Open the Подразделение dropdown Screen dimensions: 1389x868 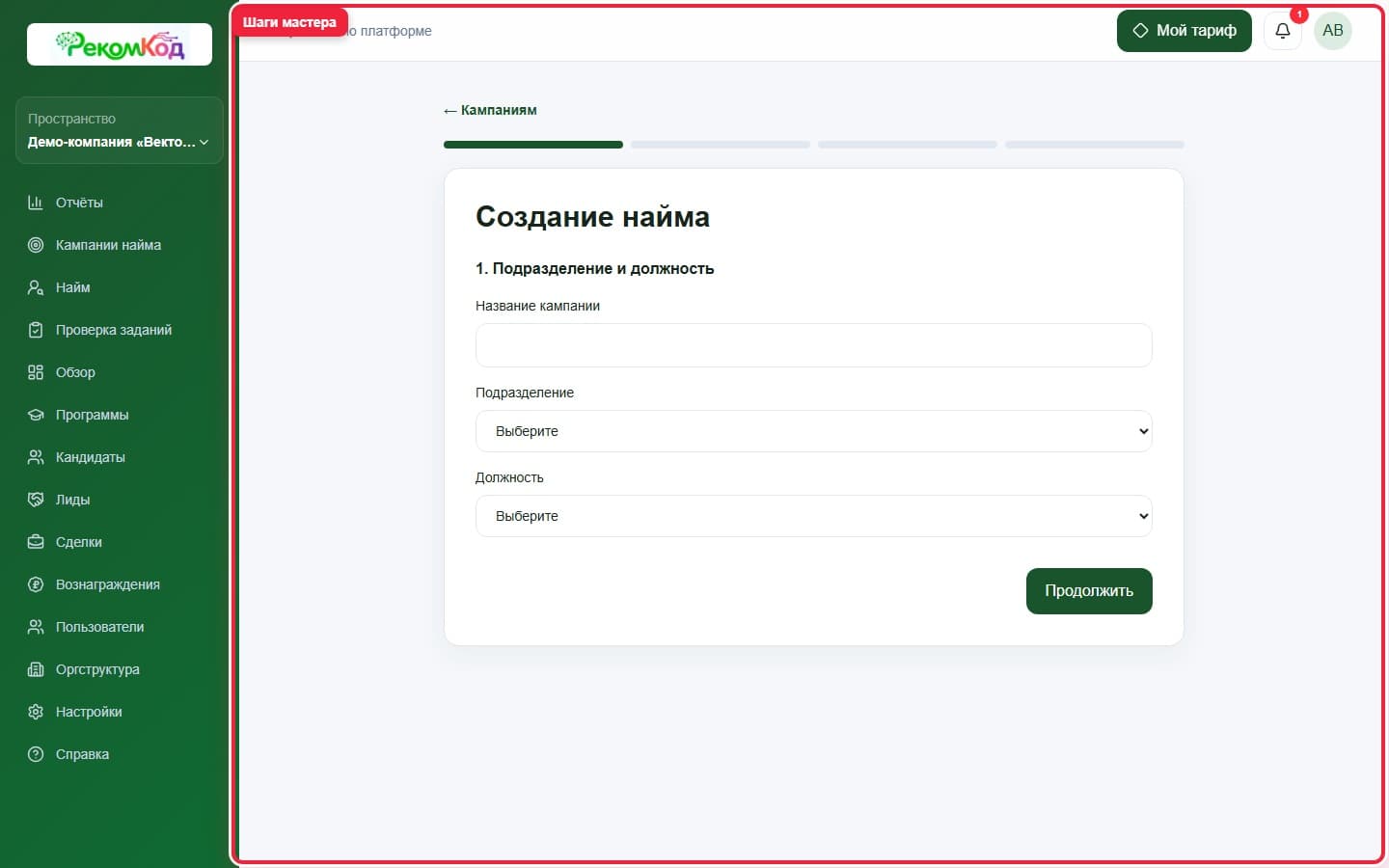[813, 431]
